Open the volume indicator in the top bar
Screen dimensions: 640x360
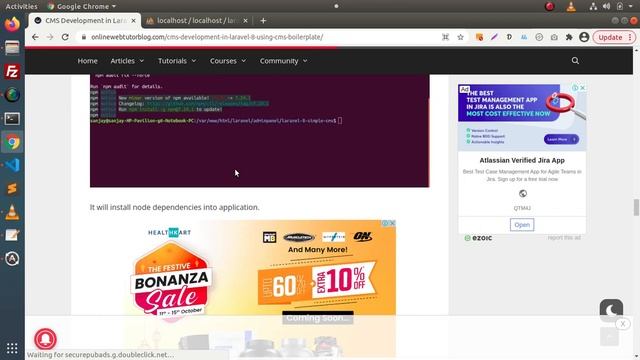tap(607, 6)
